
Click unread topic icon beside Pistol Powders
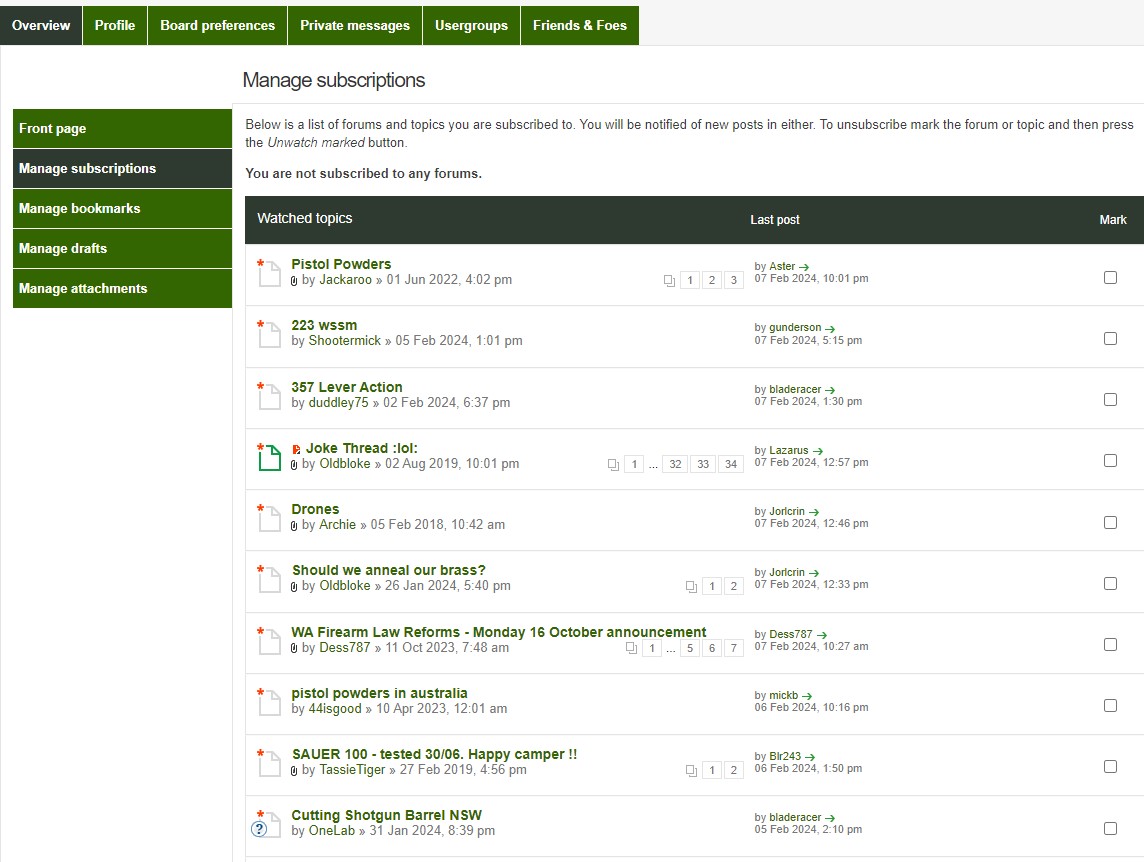268,273
